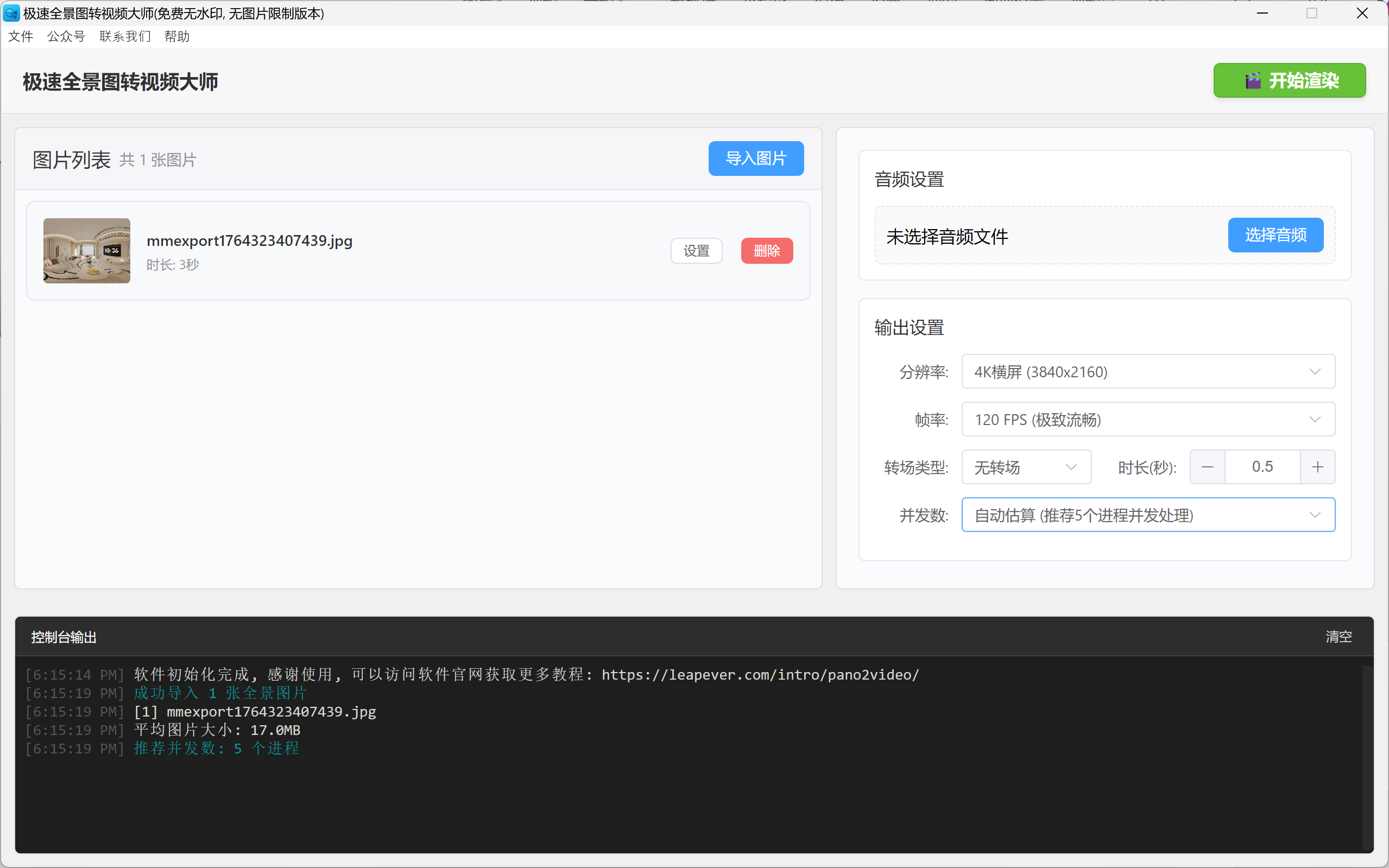The width and height of the screenshot is (1389, 868).
Task: Click the plus stepper for 时长(秒)
Action: (1317, 467)
